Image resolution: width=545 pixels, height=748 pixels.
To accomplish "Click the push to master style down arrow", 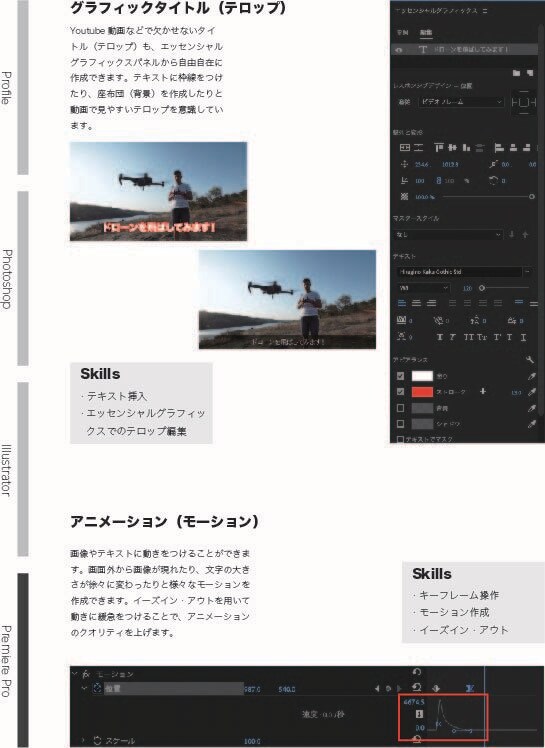I will click(x=512, y=234).
